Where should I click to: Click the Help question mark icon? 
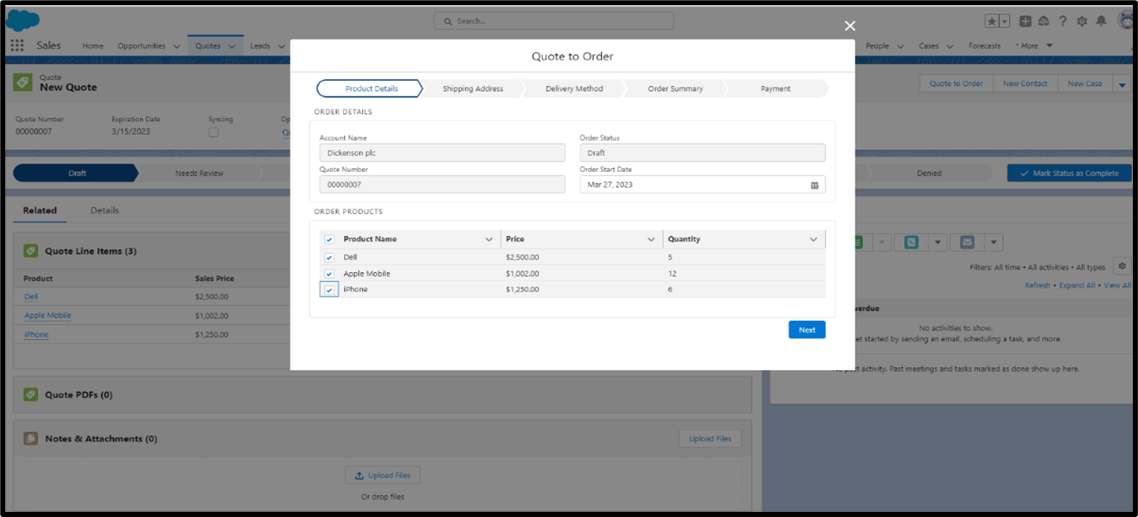click(1062, 21)
